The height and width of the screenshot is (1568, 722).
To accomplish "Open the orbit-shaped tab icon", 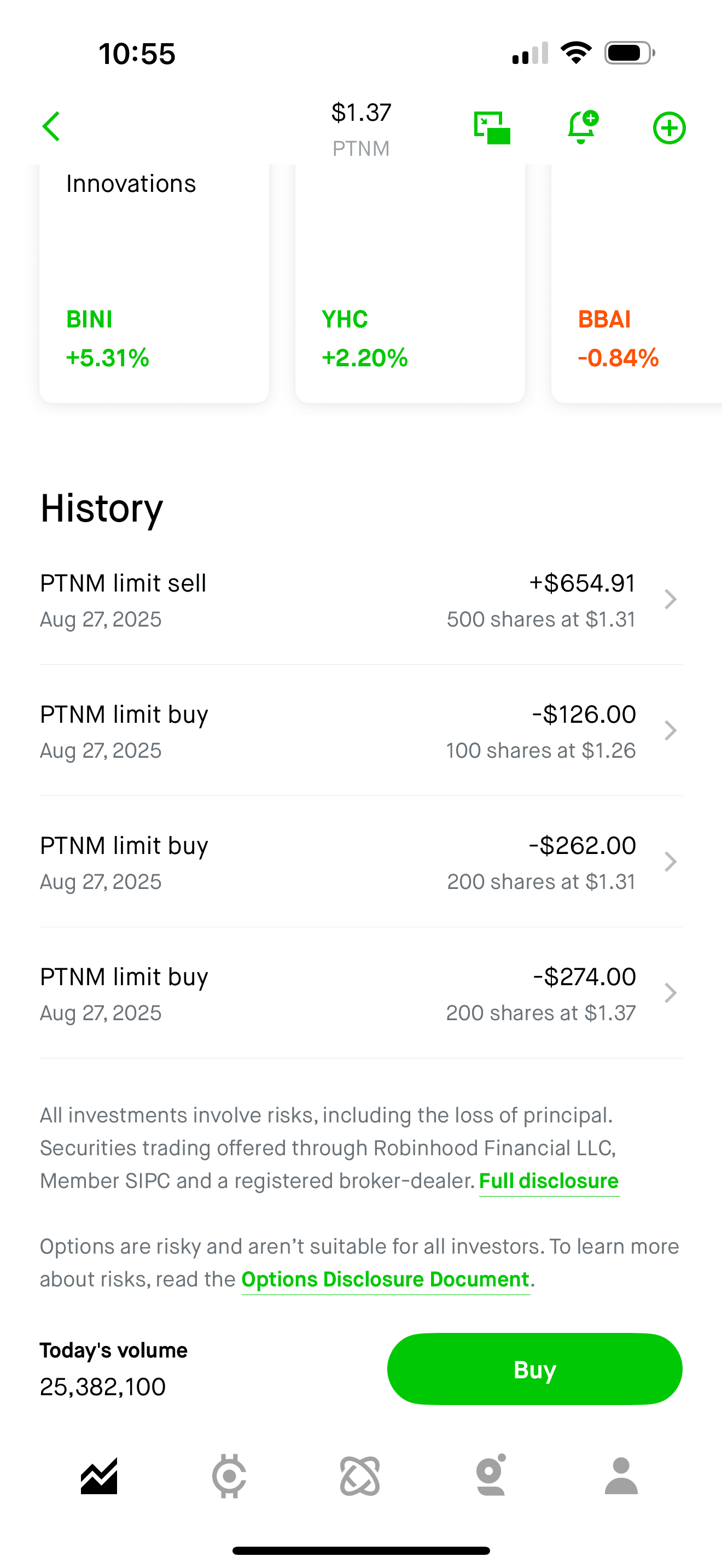I will tap(360, 1476).
